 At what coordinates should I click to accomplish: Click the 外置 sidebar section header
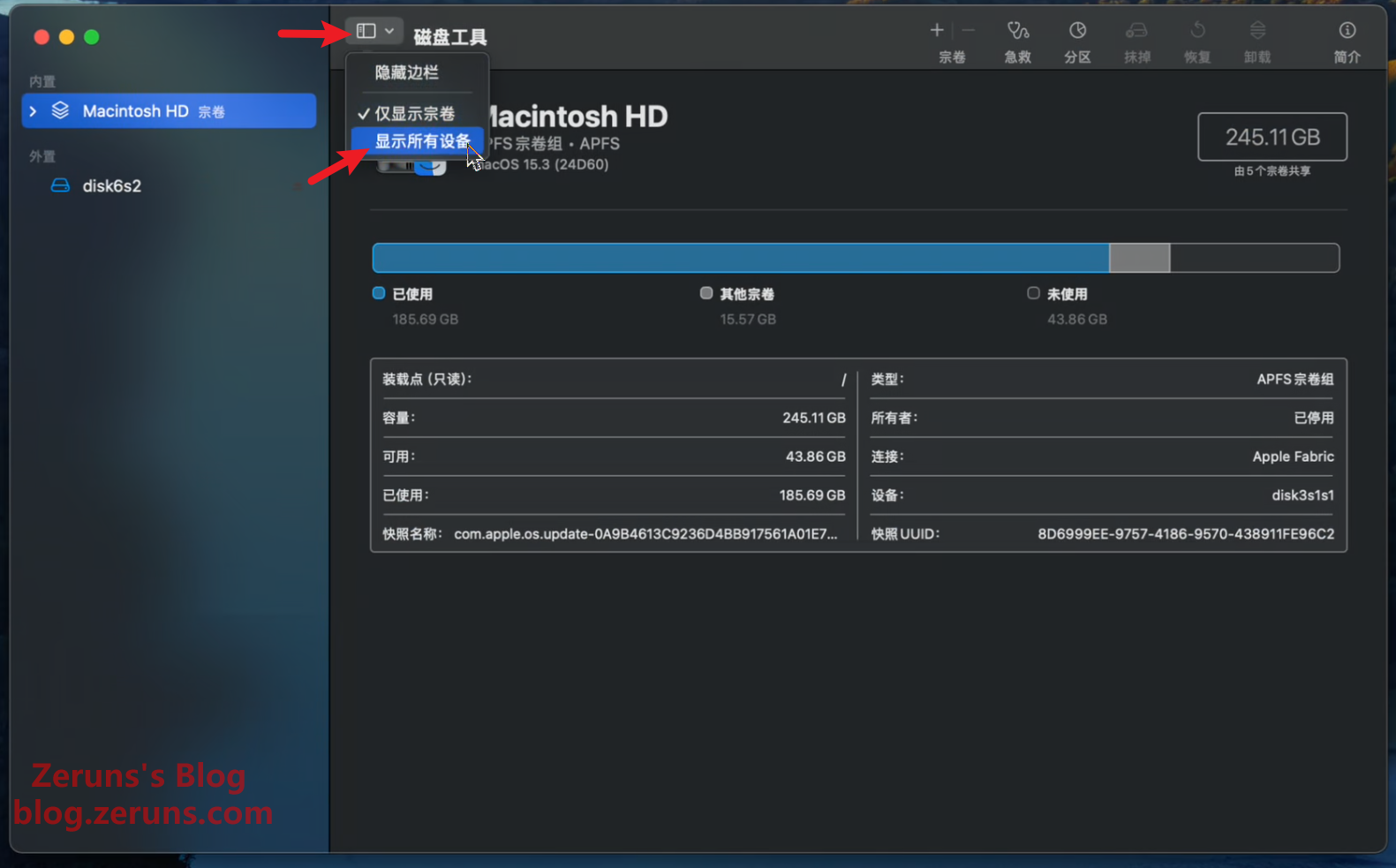[x=42, y=156]
